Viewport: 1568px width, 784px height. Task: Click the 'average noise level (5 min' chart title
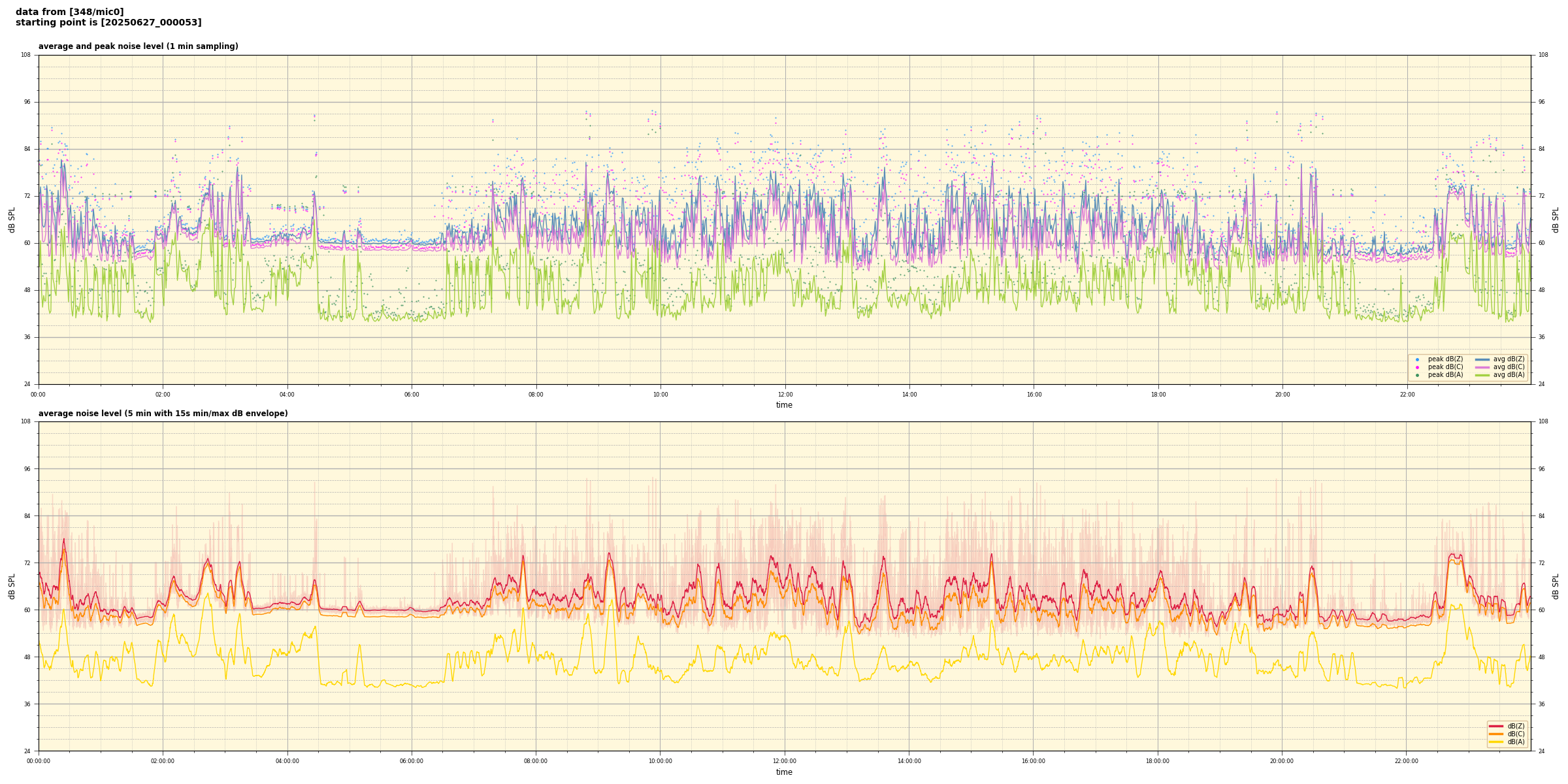click(163, 414)
